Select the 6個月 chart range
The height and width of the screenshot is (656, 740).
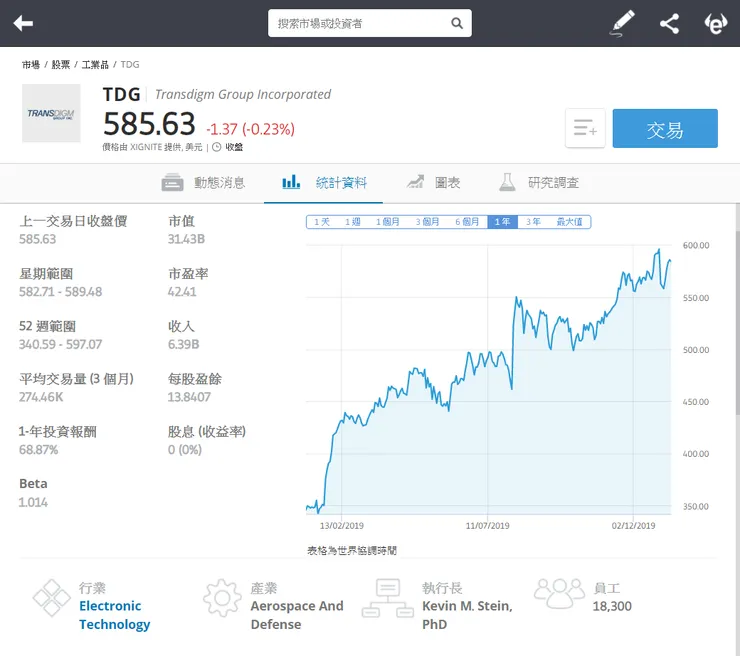467,222
